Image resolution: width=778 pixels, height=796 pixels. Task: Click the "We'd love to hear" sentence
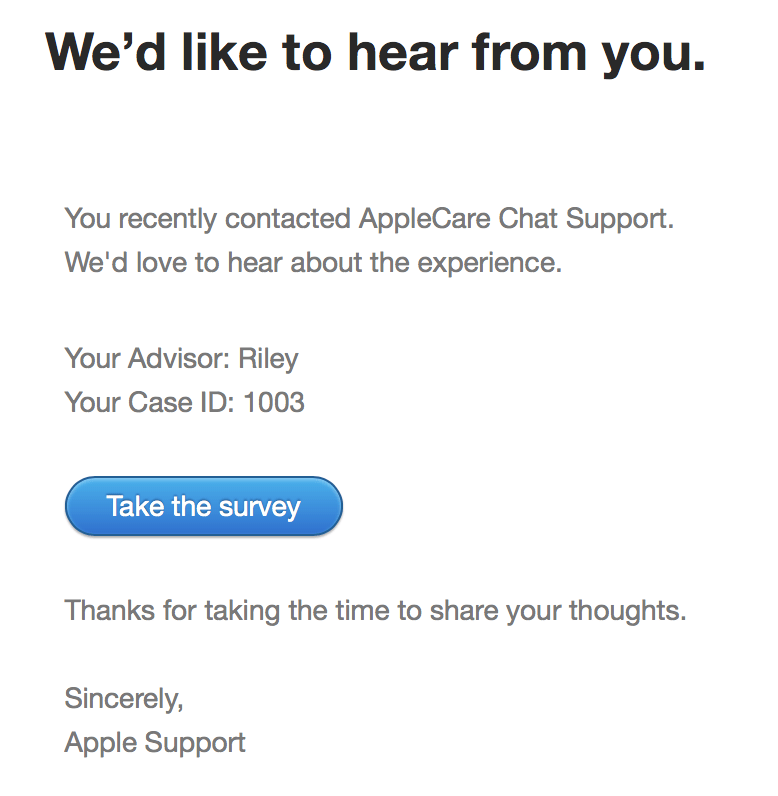314,263
